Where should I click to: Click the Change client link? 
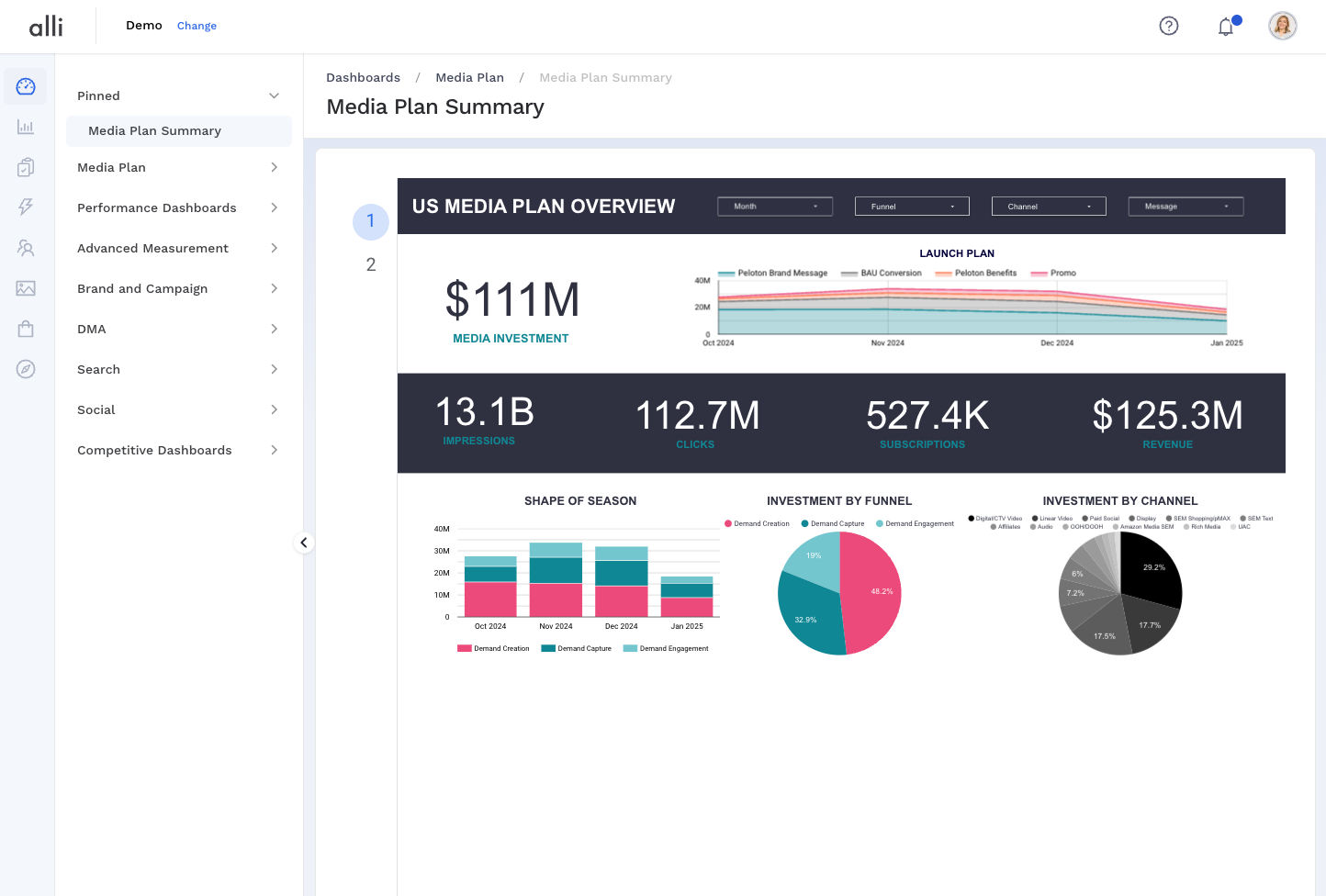click(197, 26)
